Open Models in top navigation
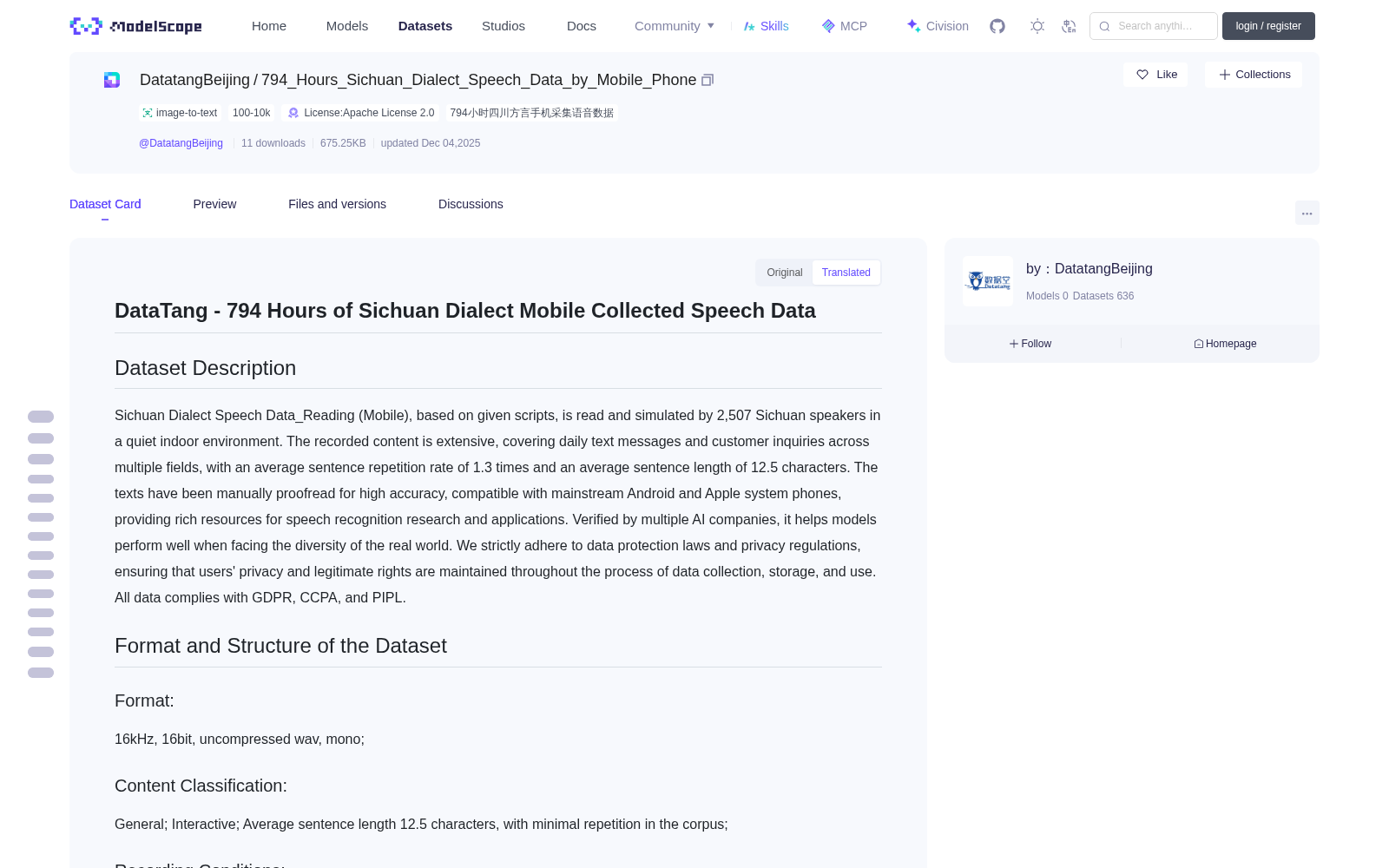Screen dimensions: 1389x868 [x=347, y=26]
